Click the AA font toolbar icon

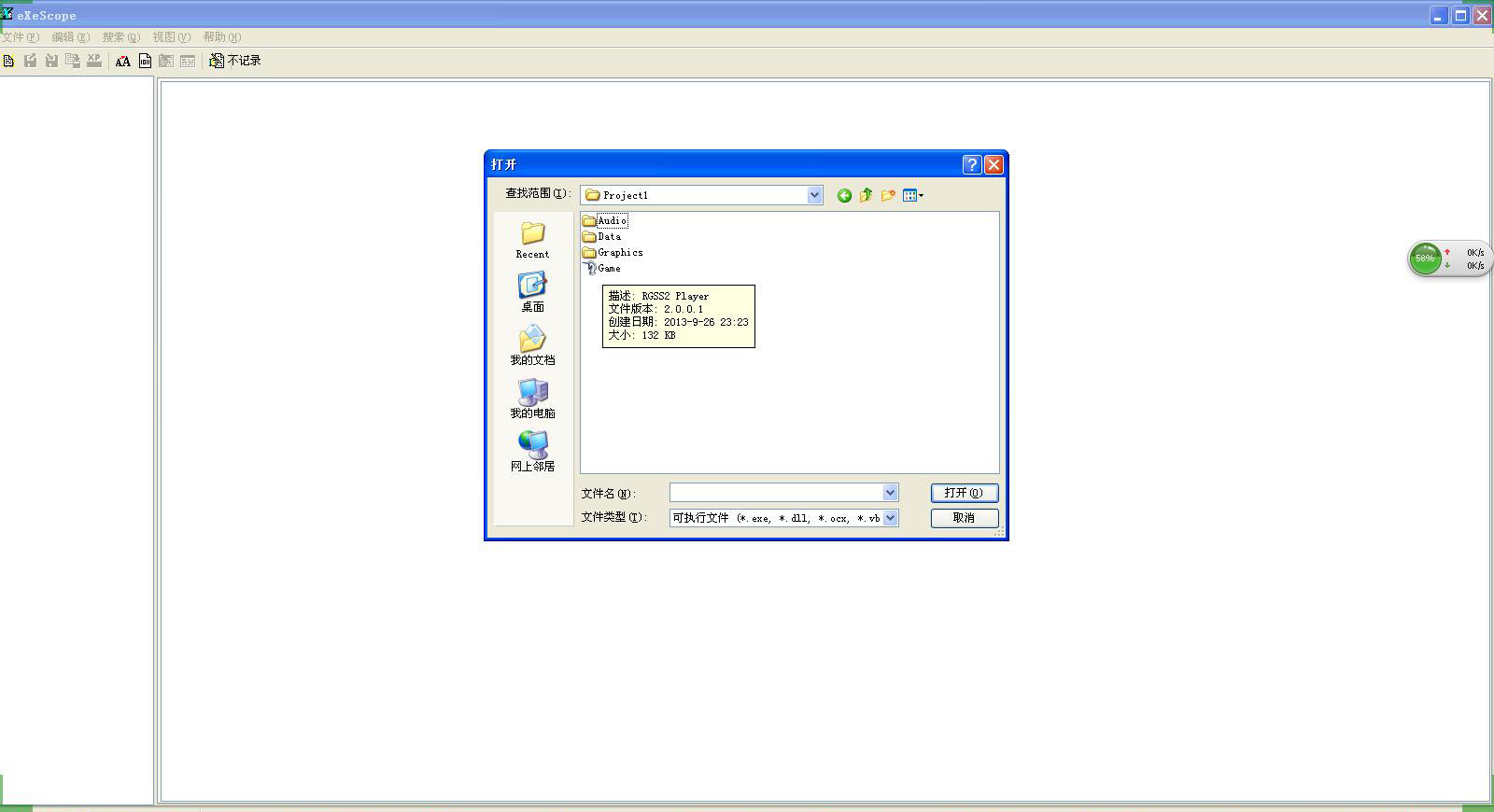coord(122,62)
